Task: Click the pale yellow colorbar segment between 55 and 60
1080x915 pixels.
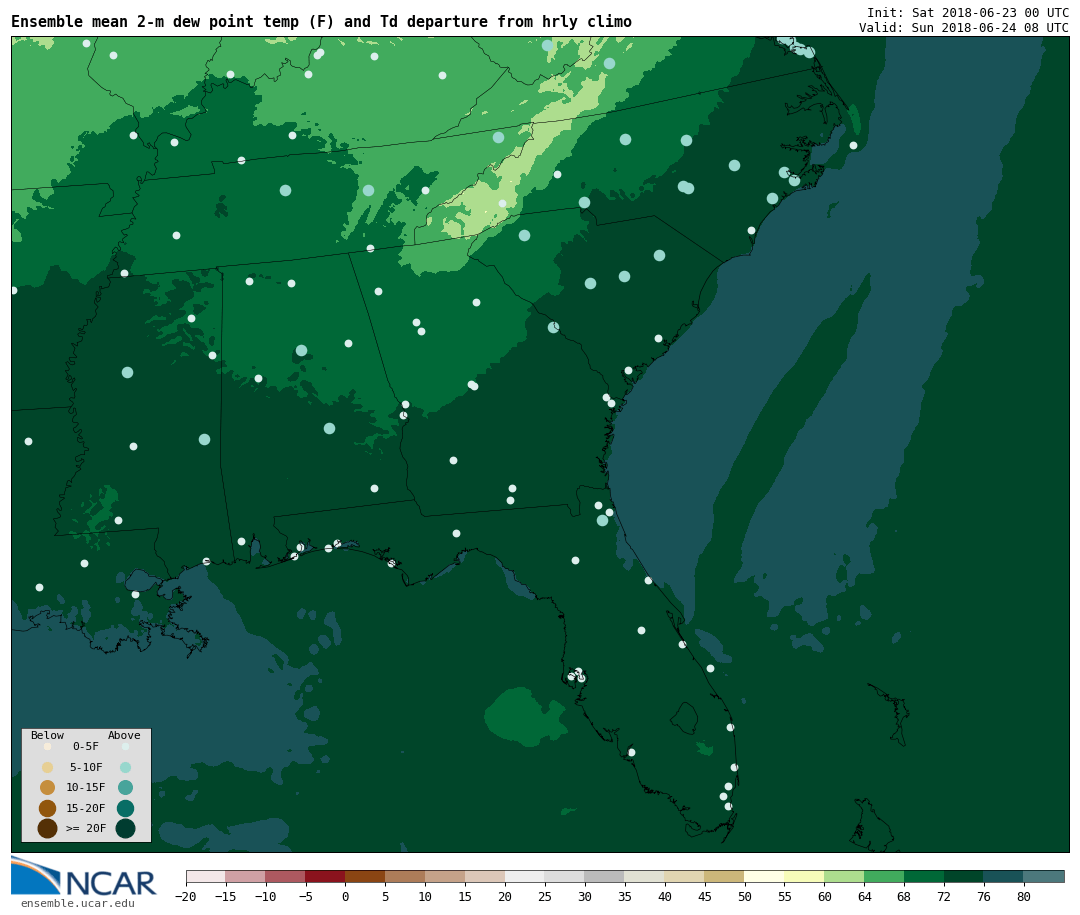Action: click(804, 876)
